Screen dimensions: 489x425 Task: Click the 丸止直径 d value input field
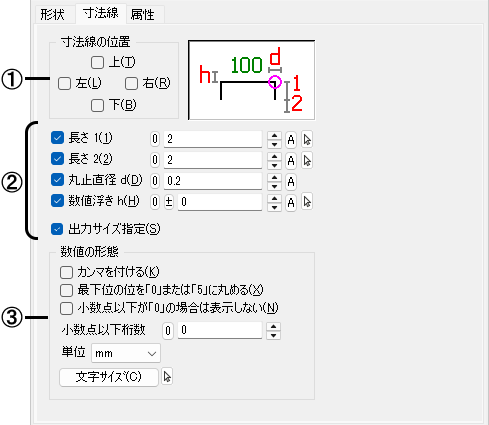click(213, 181)
